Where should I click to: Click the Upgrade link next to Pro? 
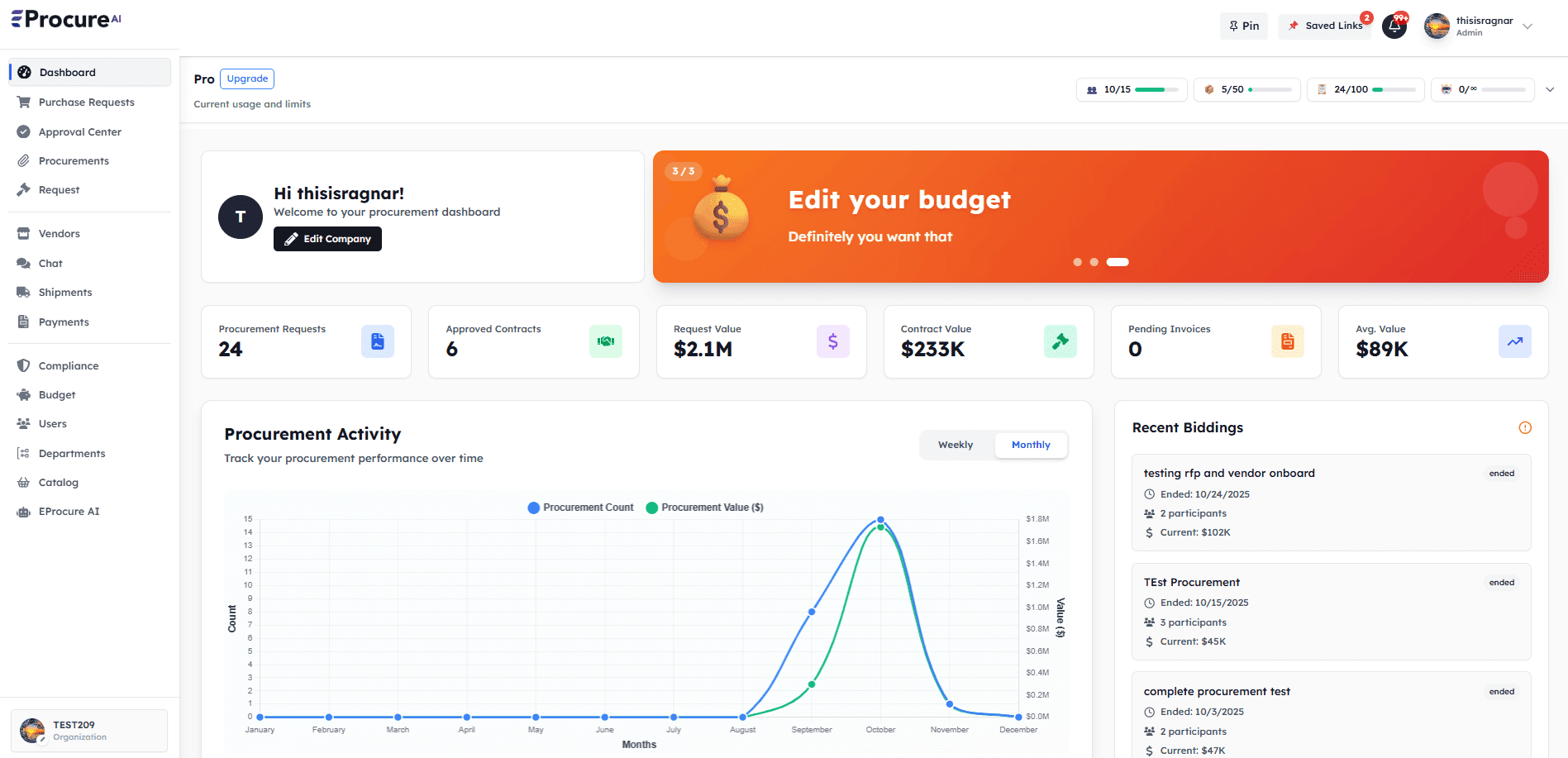pyautogui.click(x=246, y=79)
